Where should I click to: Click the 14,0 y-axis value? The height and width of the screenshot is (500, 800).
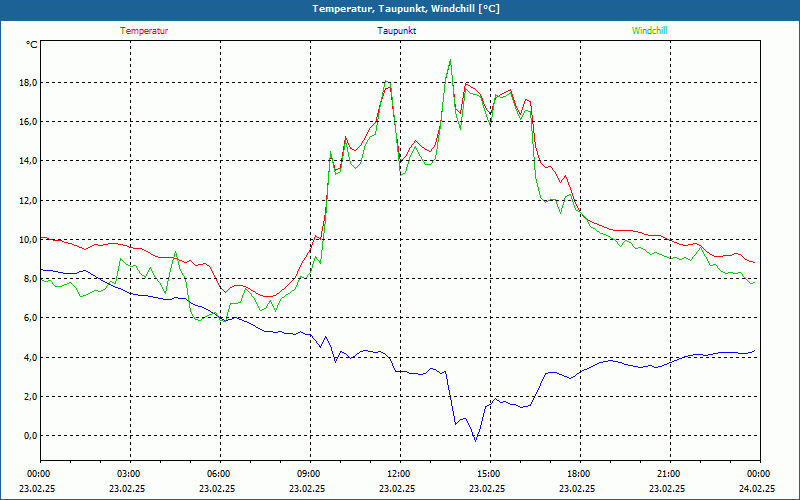click(x=29, y=161)
